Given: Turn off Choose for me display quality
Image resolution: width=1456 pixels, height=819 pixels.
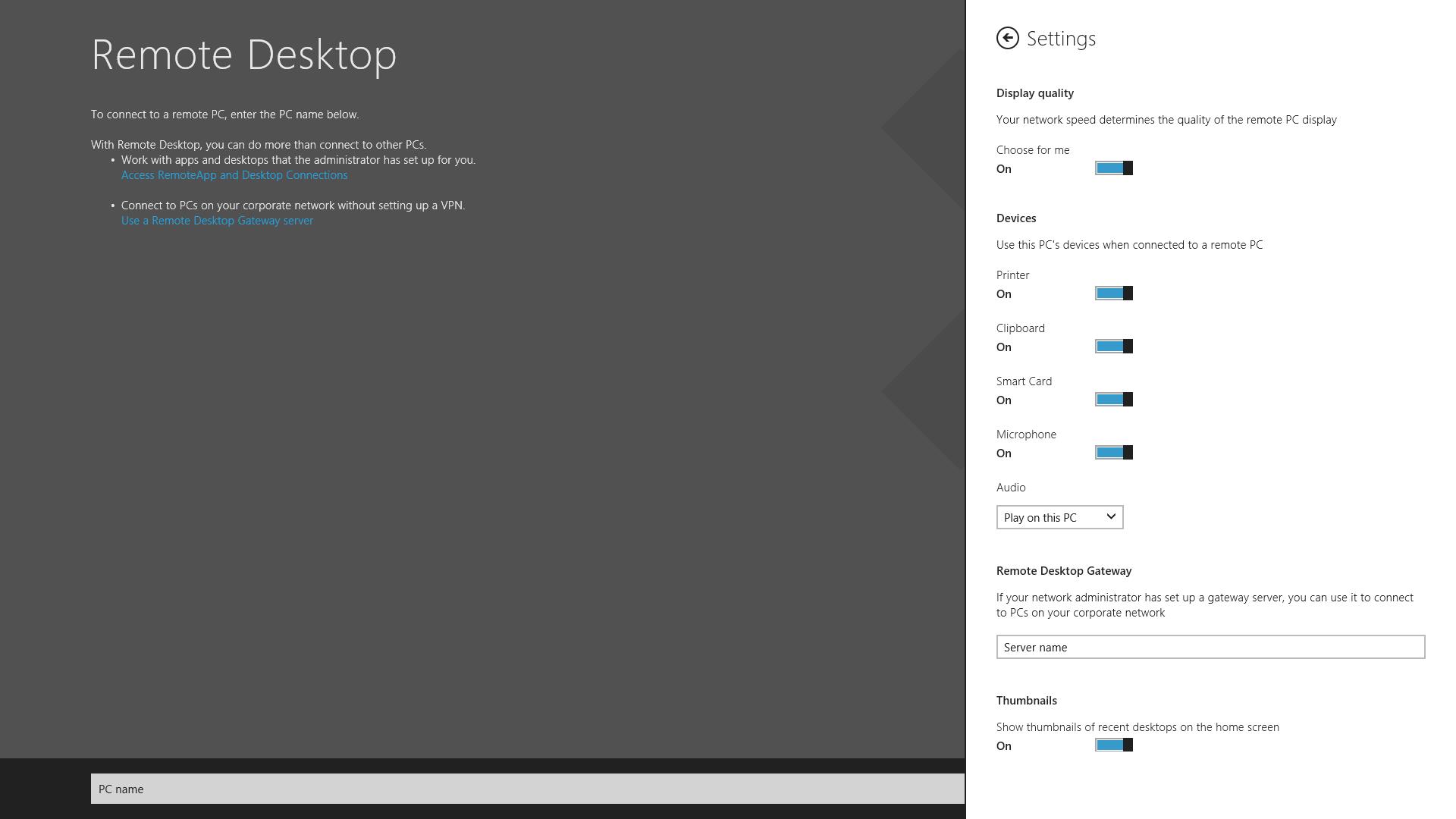Looking at the screenshot, I should point(1113,168).
